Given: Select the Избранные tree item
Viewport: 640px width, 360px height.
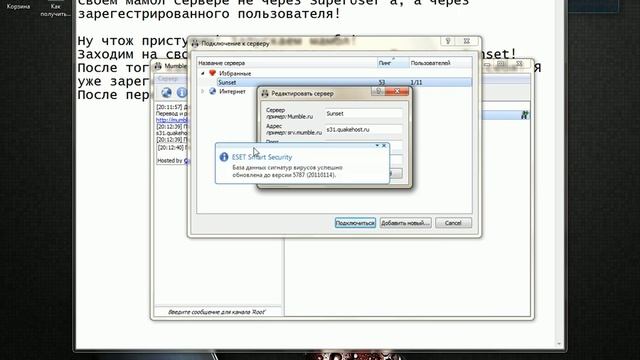Looking at the screenshot, I should pos(235,73).
